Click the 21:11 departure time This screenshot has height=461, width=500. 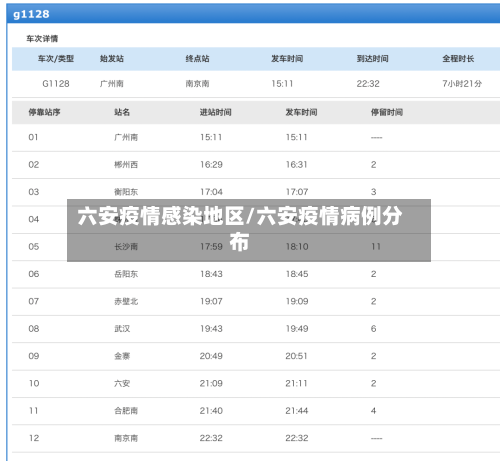[296, 383]
